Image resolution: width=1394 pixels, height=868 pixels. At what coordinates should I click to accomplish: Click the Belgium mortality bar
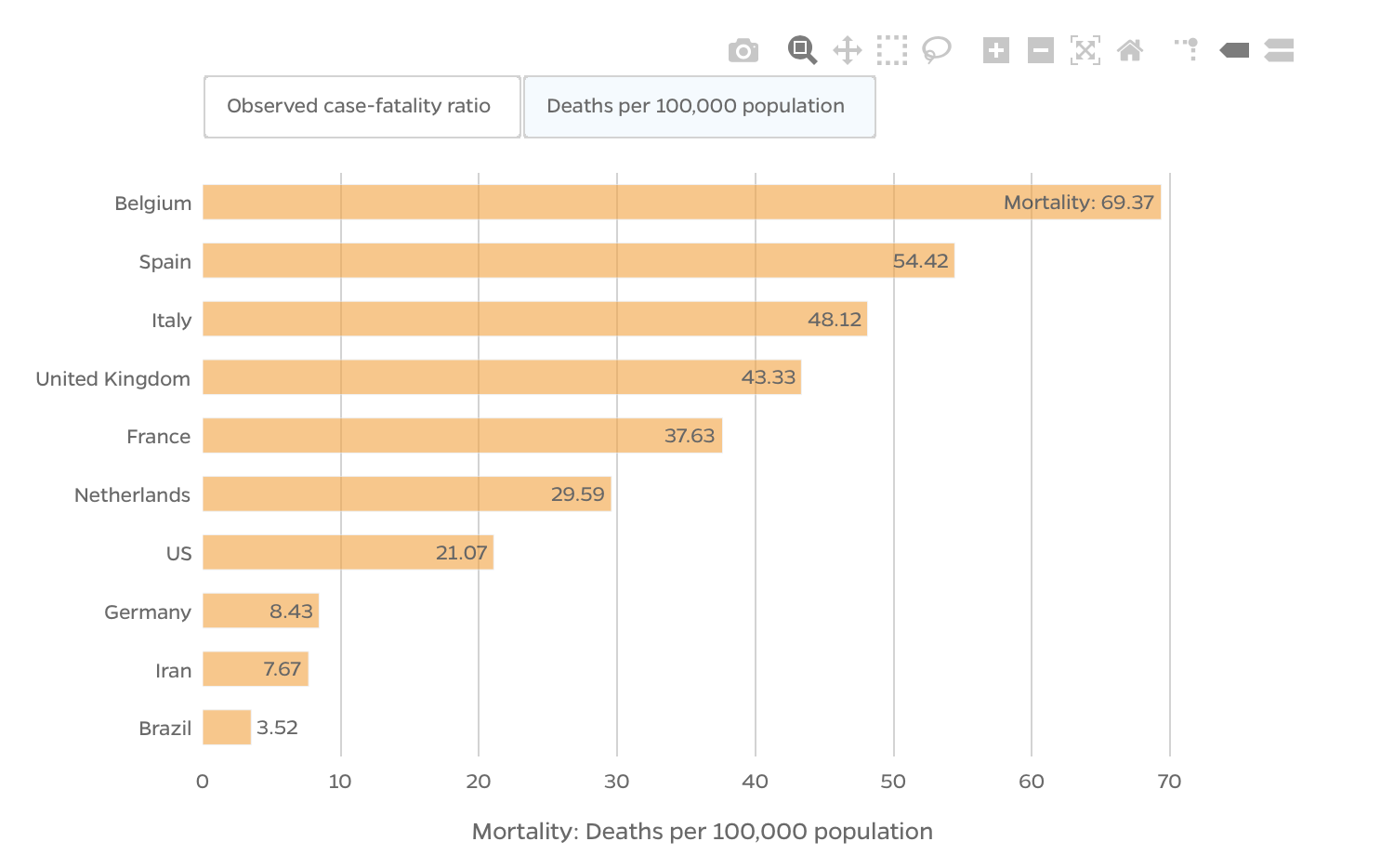pos(681,203)
